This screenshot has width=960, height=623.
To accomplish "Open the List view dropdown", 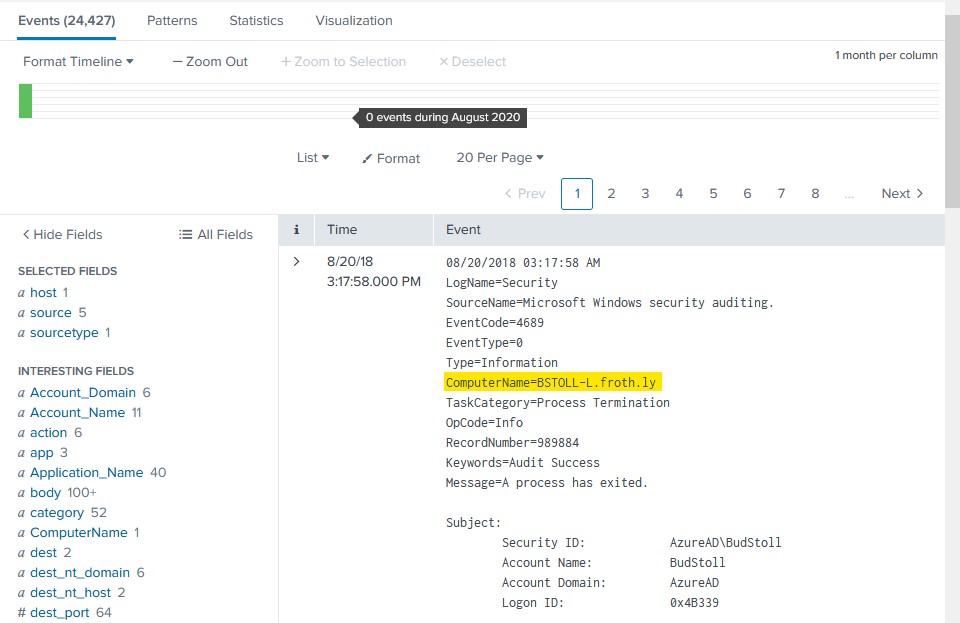I will [313, 158].
